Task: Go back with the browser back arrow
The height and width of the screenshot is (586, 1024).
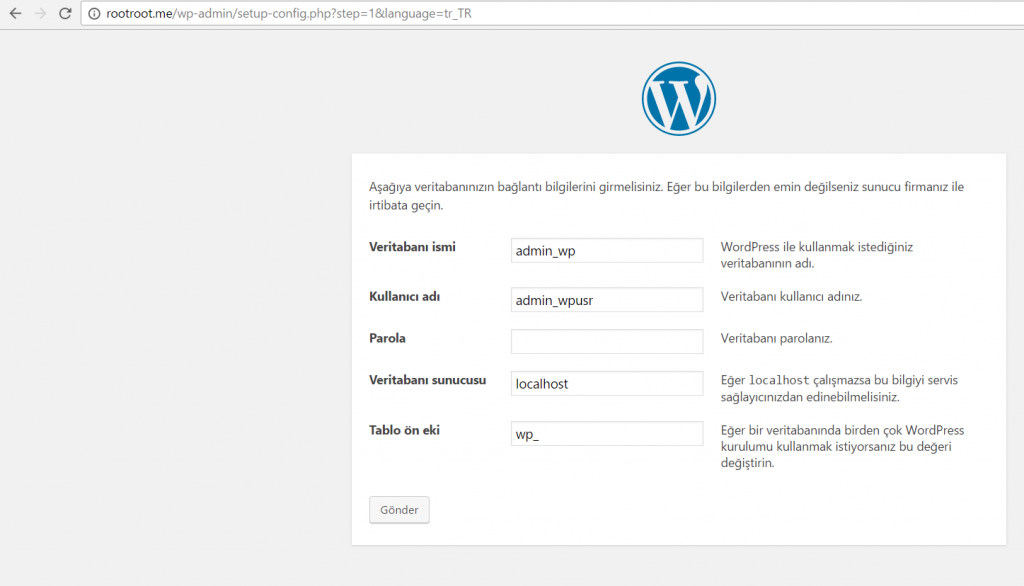Action: 16,13
